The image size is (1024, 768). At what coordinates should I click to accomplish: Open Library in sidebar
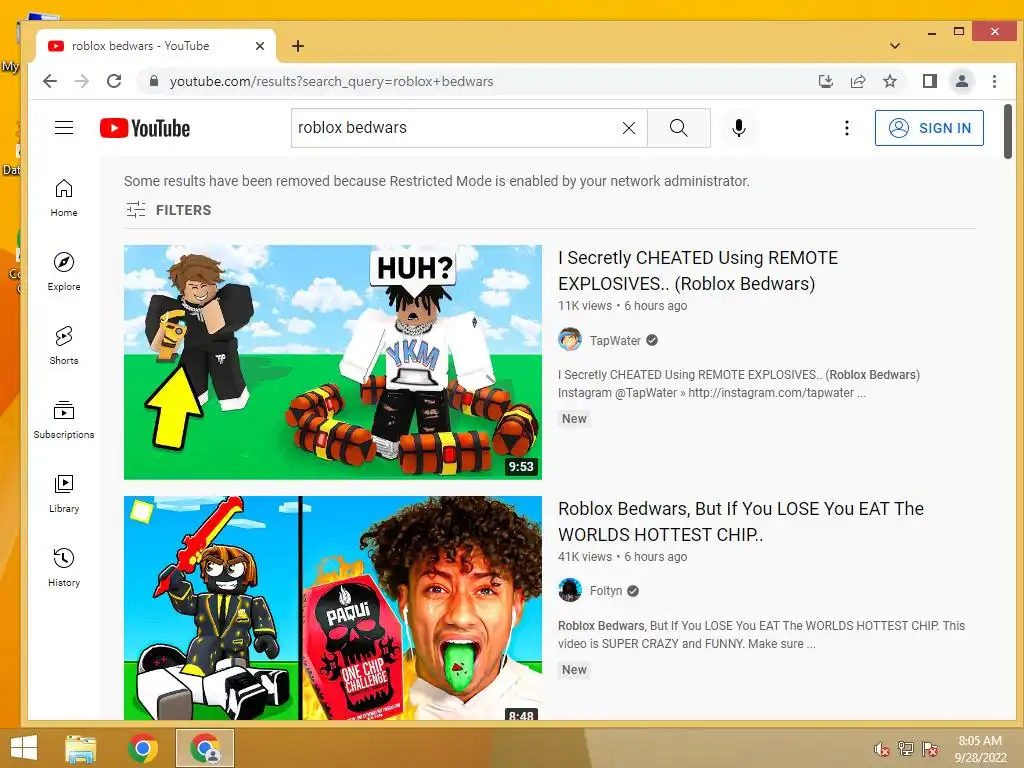64,494
